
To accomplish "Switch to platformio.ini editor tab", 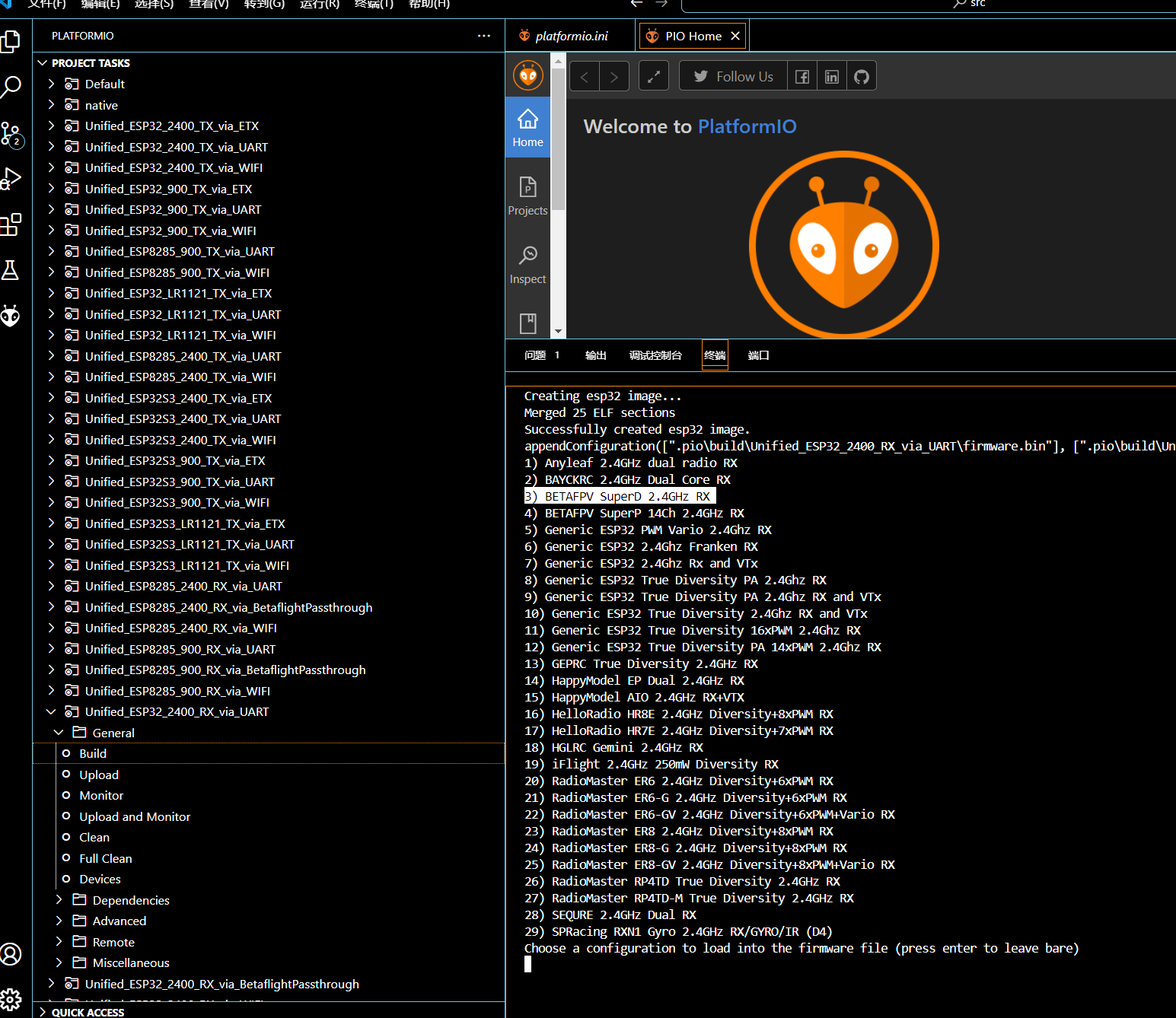I will (570, 36).
